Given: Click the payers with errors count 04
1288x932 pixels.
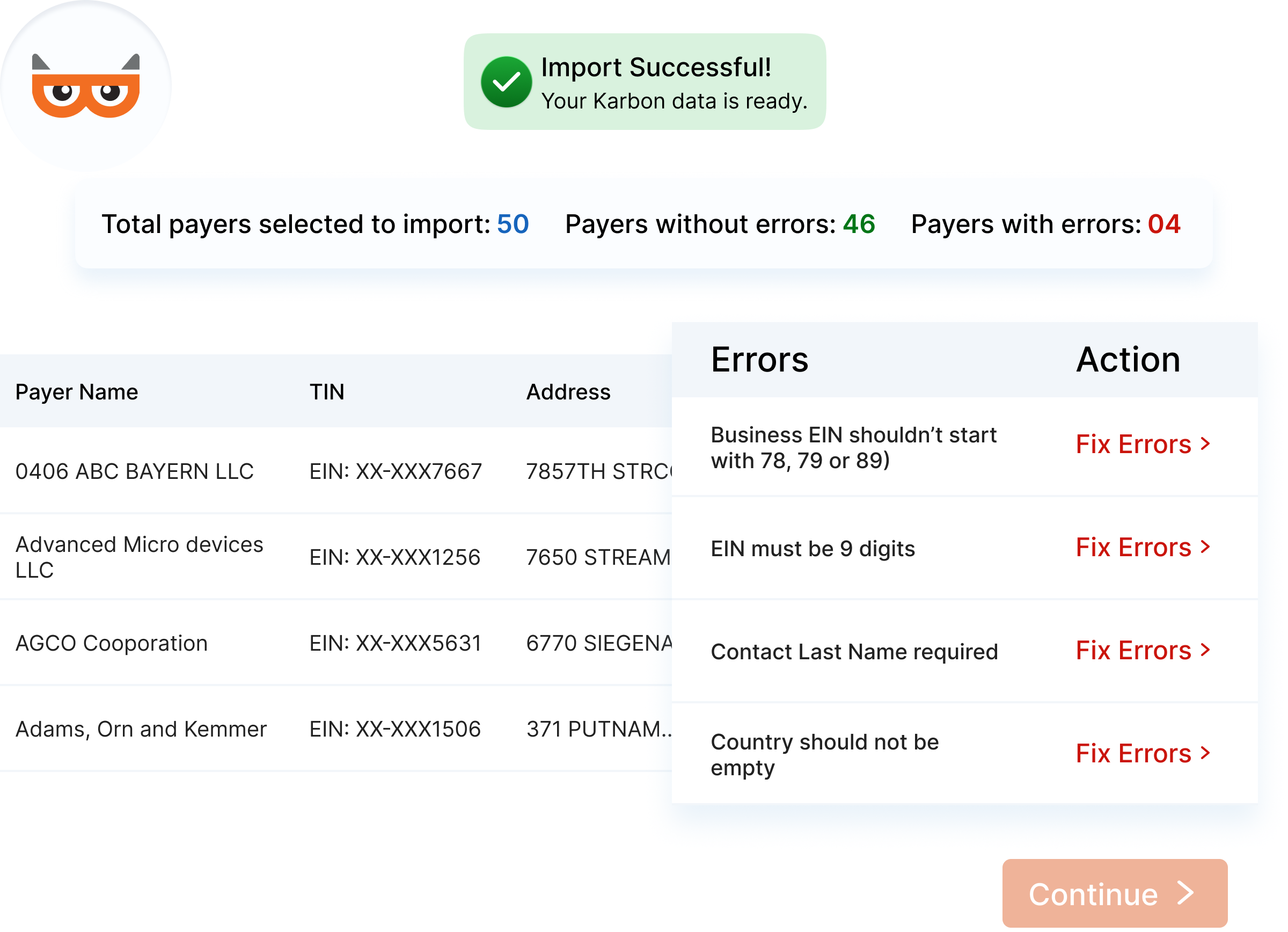Looking at the screenshot, I should pos(1163,224).
